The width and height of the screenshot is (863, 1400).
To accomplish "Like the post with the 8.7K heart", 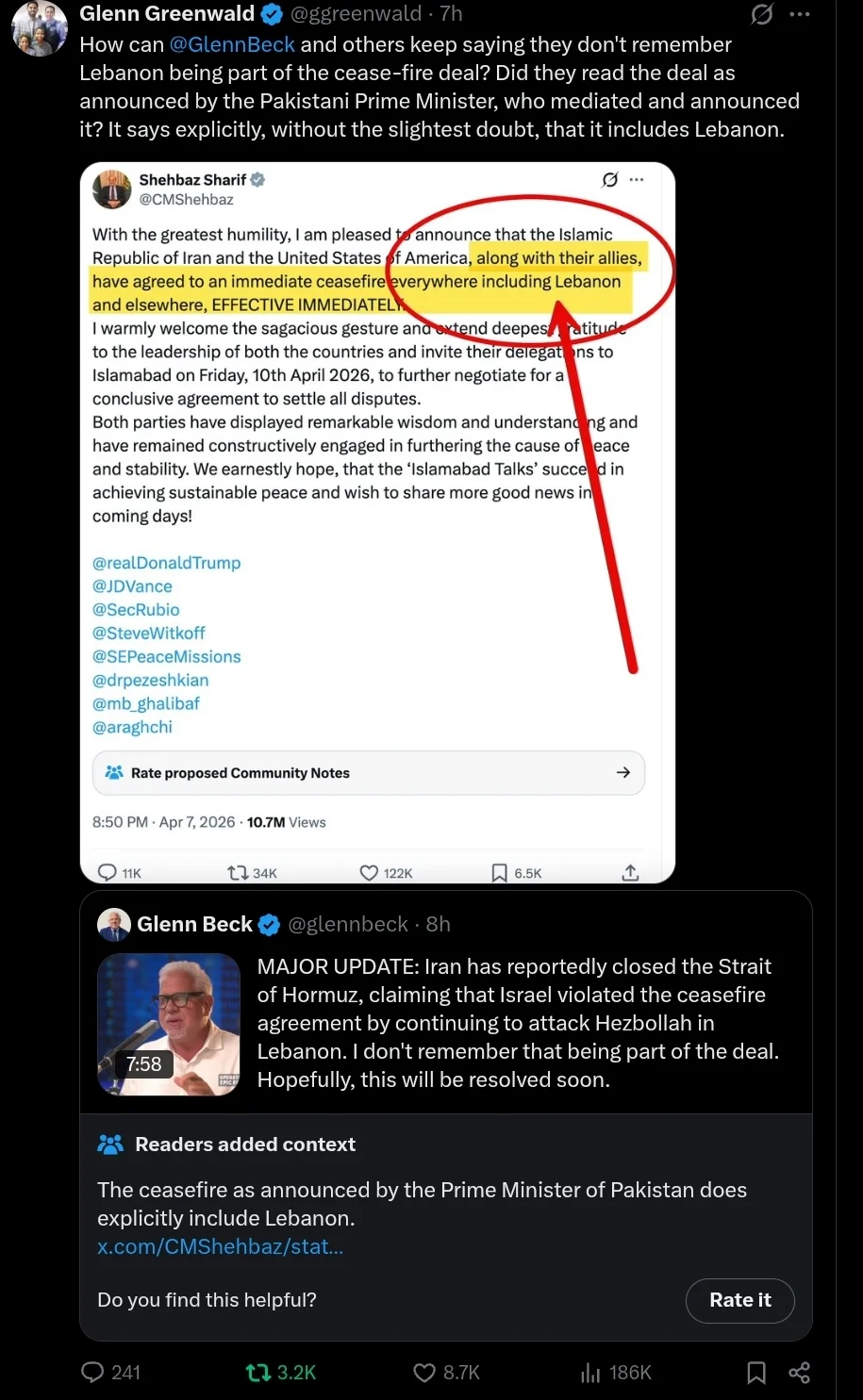I will point(424,1373).
